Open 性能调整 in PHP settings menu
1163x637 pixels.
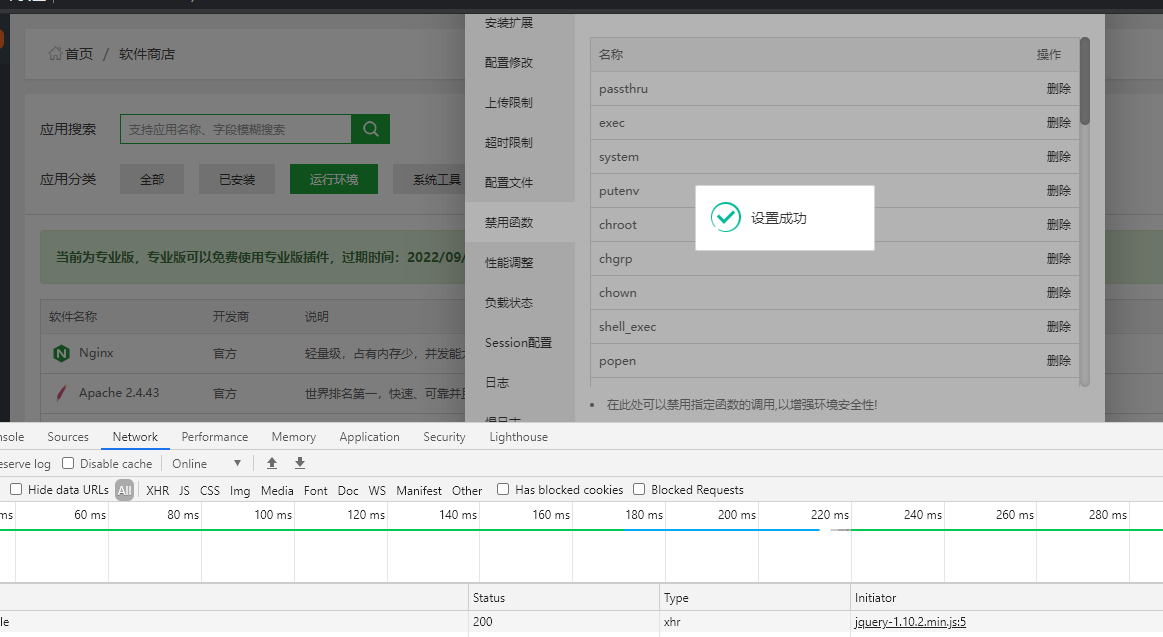[520, 263]
